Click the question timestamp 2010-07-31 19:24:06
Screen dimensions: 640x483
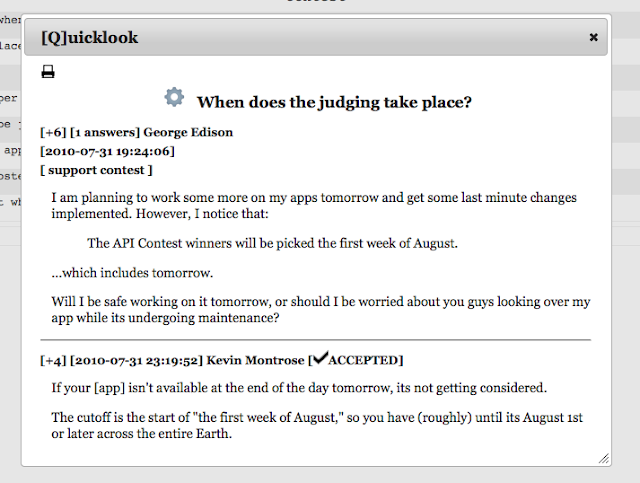coord(108,151)
